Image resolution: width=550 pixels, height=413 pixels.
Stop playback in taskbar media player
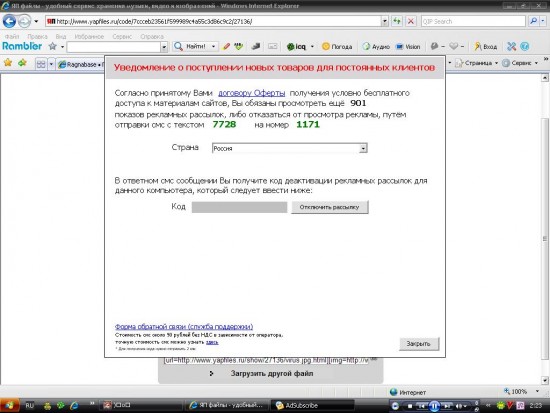[x=409, y=406]
